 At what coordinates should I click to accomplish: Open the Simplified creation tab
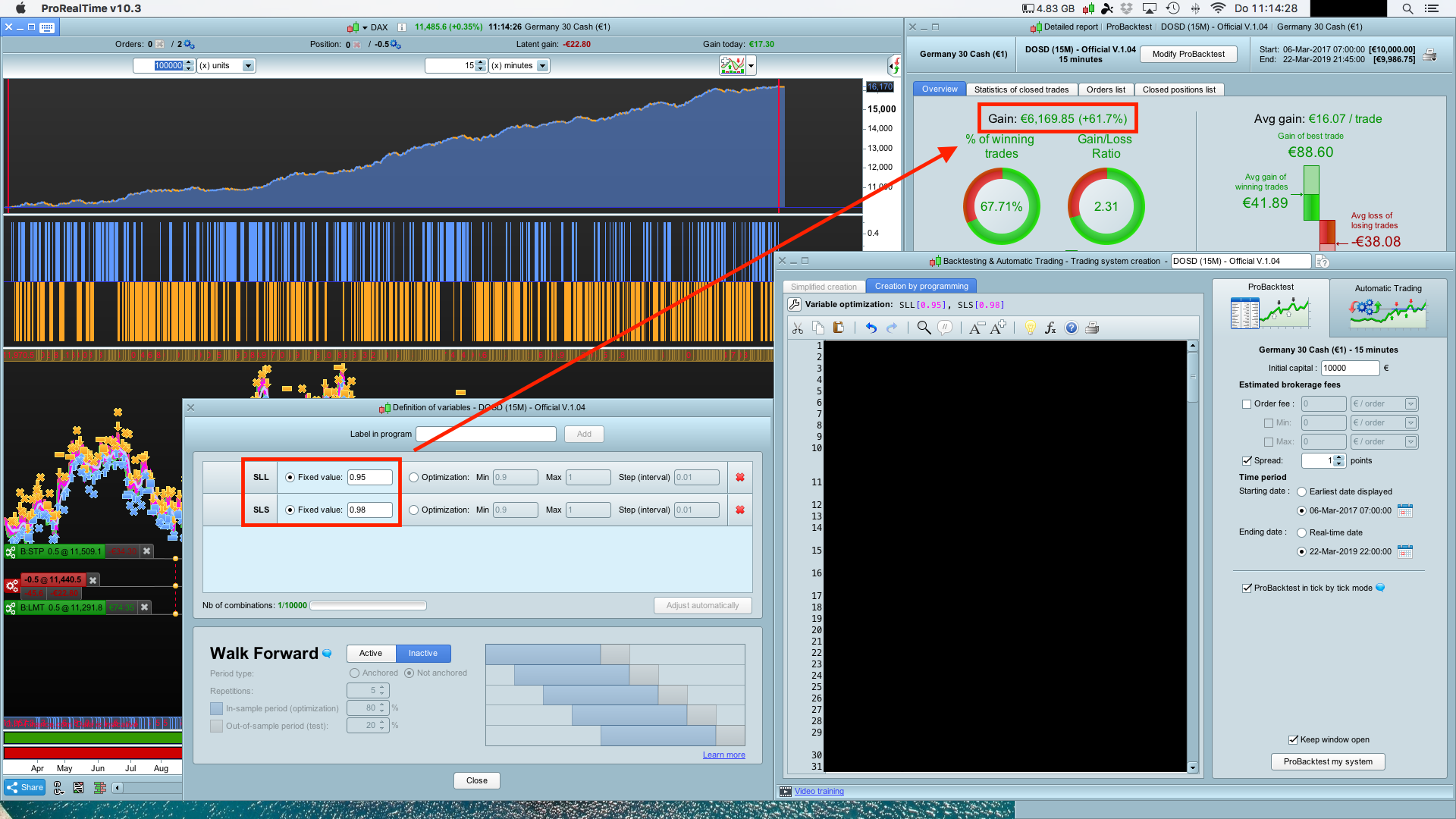(823, 287)
